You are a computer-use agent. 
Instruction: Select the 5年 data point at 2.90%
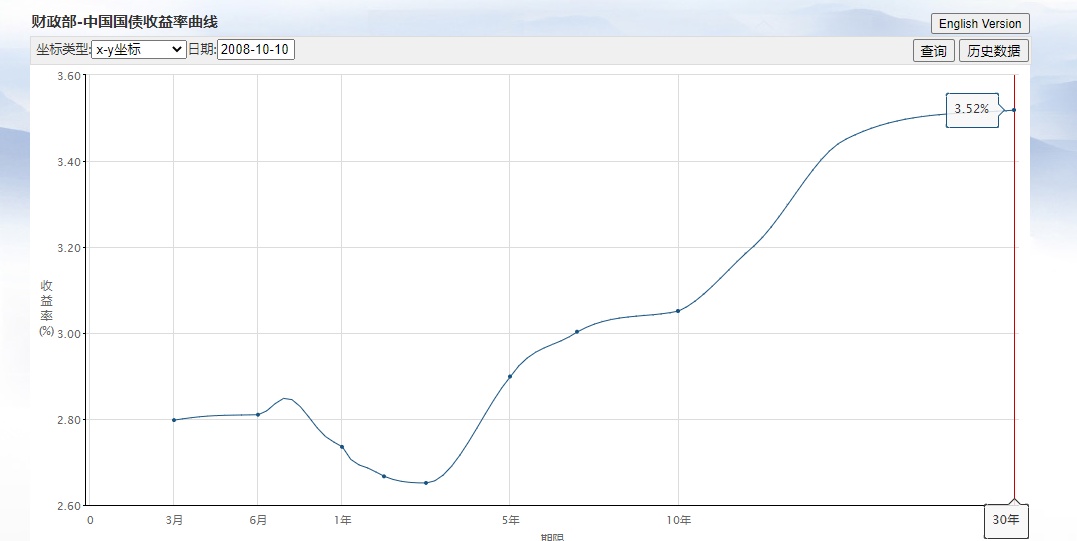click(510, 376)
